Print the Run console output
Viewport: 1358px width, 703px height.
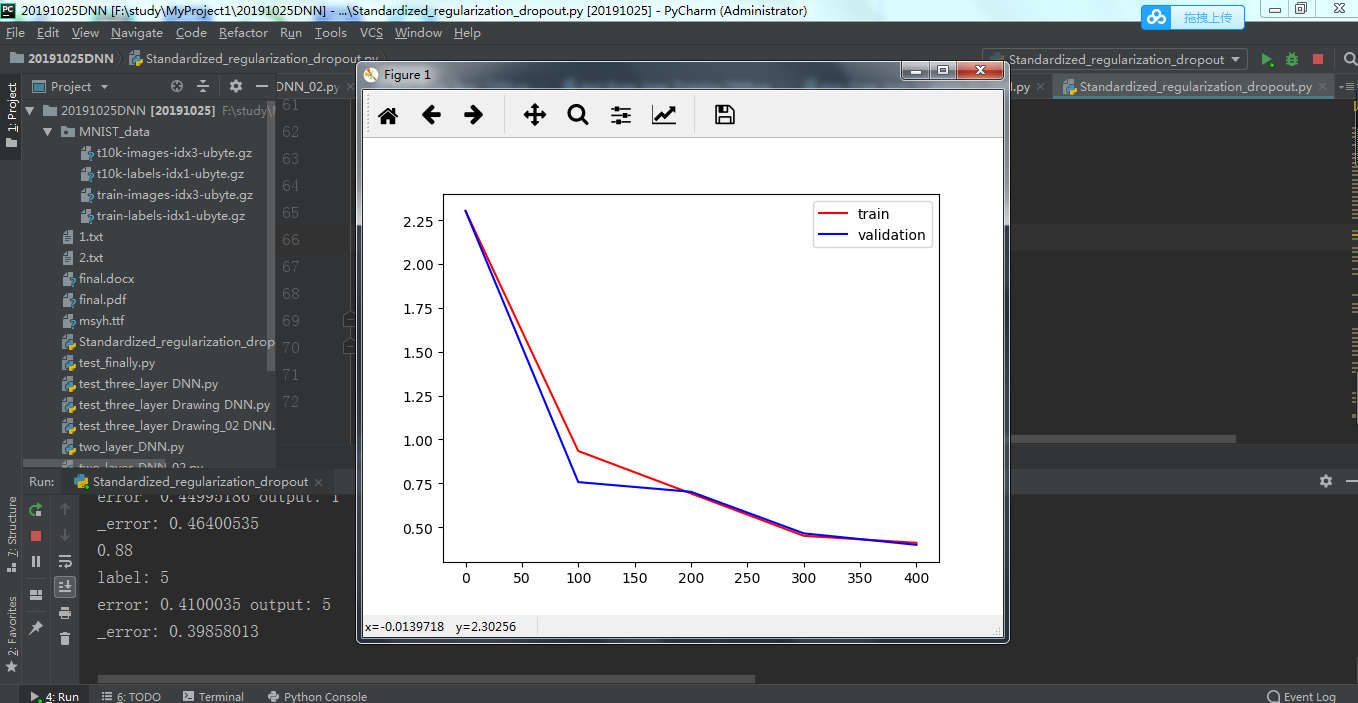coord(65,612)
